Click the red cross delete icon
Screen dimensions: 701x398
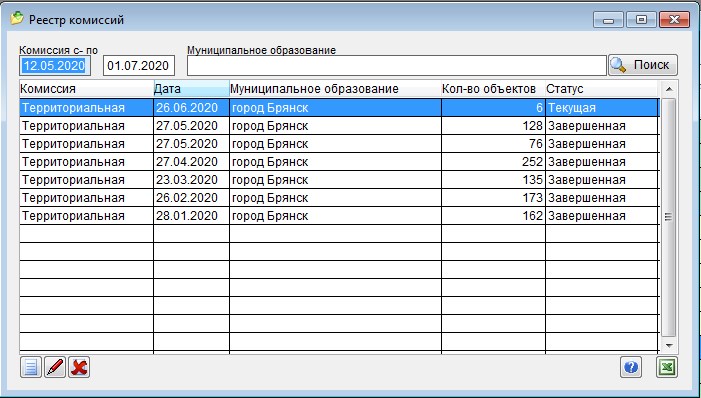(x=79, y=367)
